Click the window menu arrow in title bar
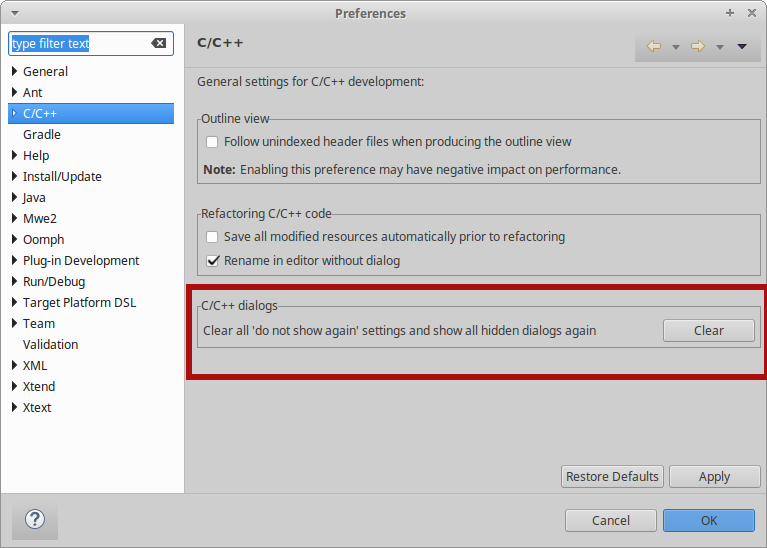The width and height of the screenshot is (767, 548). (11, 13)
